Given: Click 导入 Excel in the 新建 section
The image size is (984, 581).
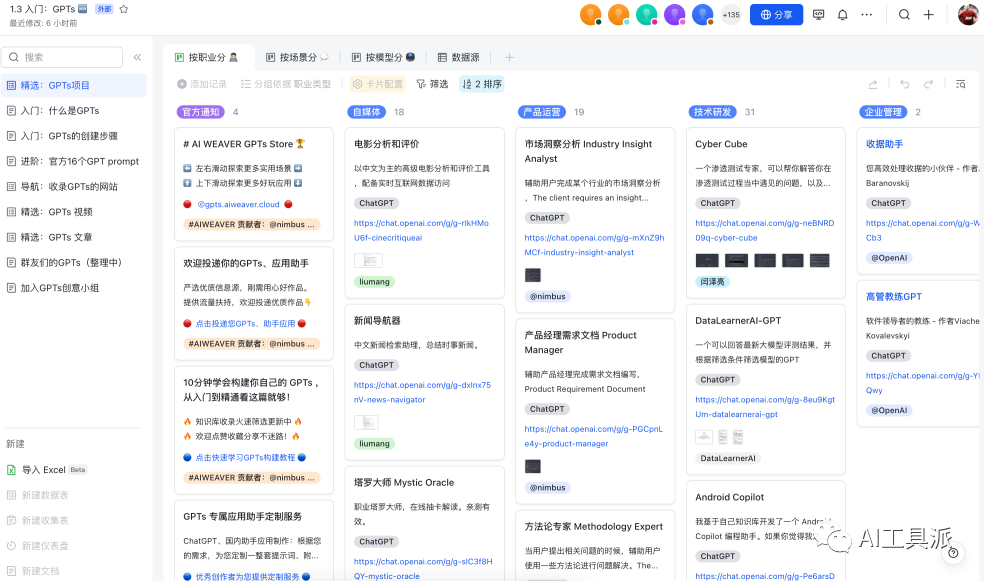Looking at the screenshot, I should pos(46,470).
